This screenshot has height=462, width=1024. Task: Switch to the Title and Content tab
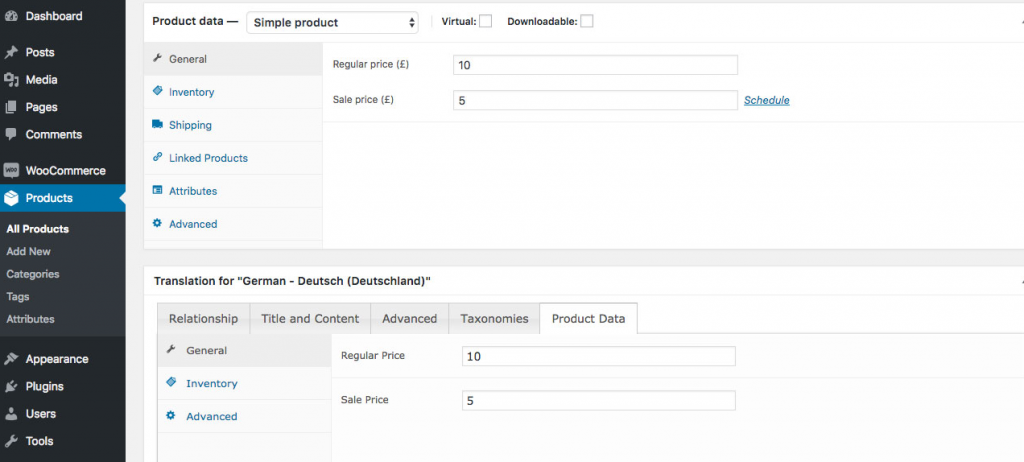tap(310, 319)
